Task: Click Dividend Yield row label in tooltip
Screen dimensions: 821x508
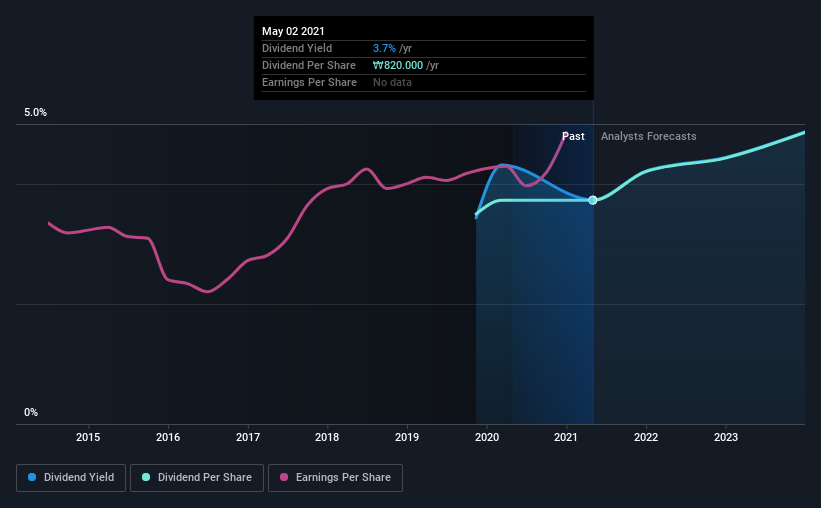Action: click(x=297, y=48)
